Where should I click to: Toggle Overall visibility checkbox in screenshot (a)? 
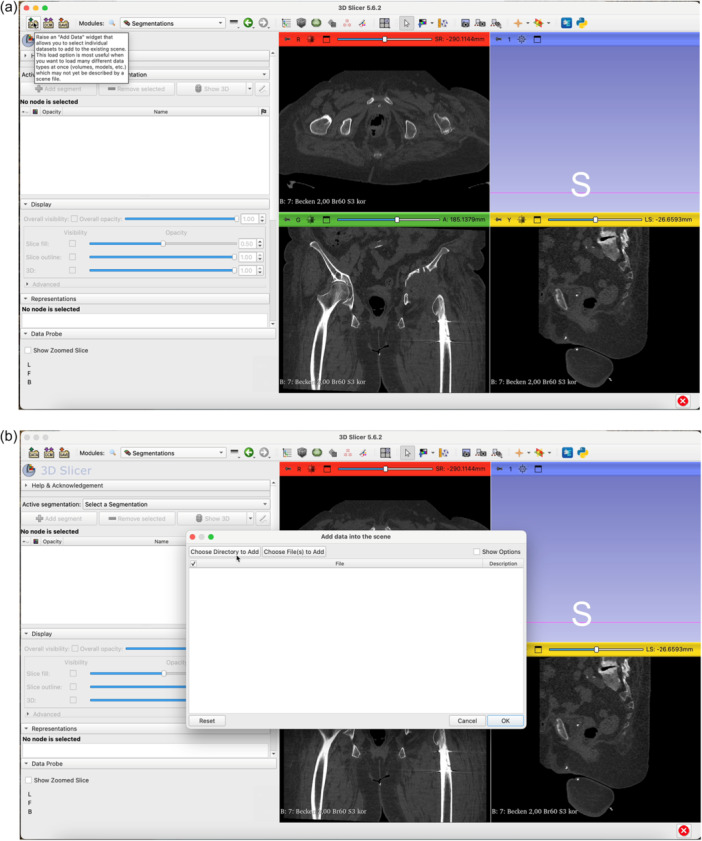(x=75, y=219)
